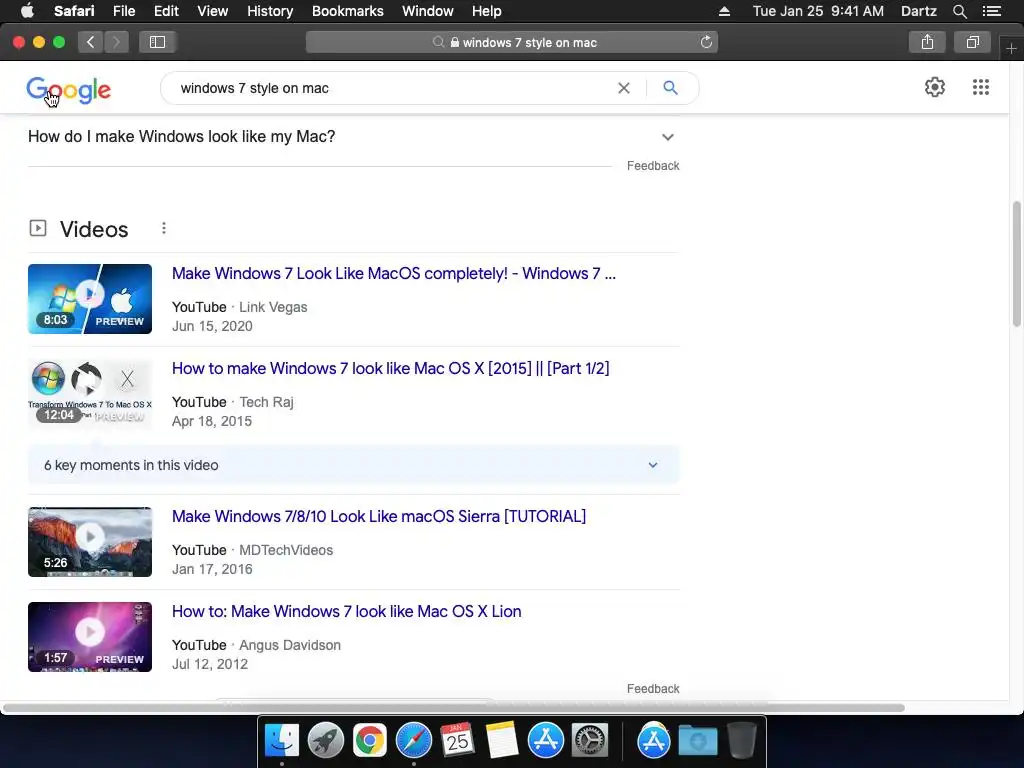
Task: Open the Safari menu
Action: [74, 11]
